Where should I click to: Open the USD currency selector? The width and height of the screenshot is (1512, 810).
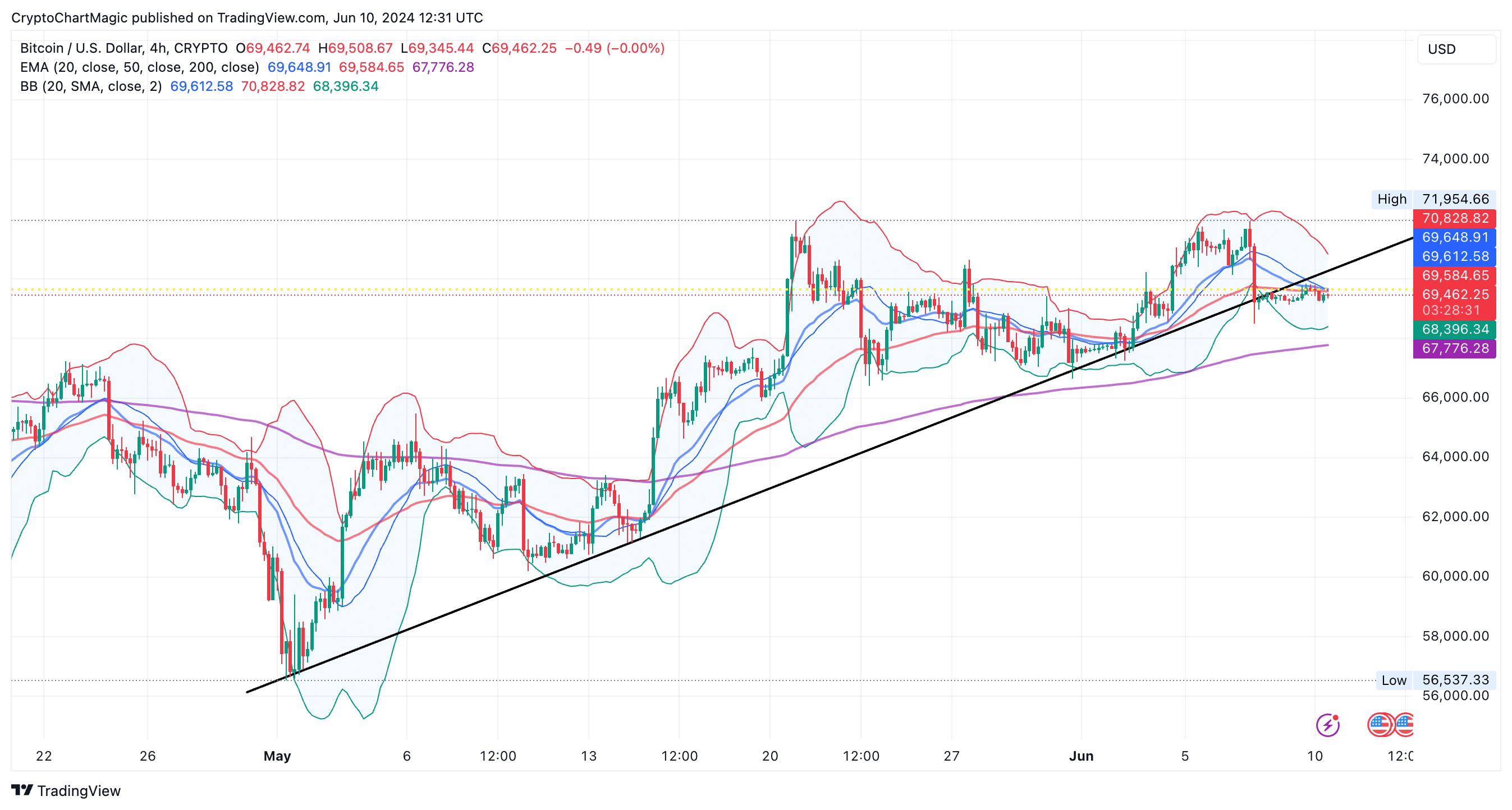[x=1456, y=49]
